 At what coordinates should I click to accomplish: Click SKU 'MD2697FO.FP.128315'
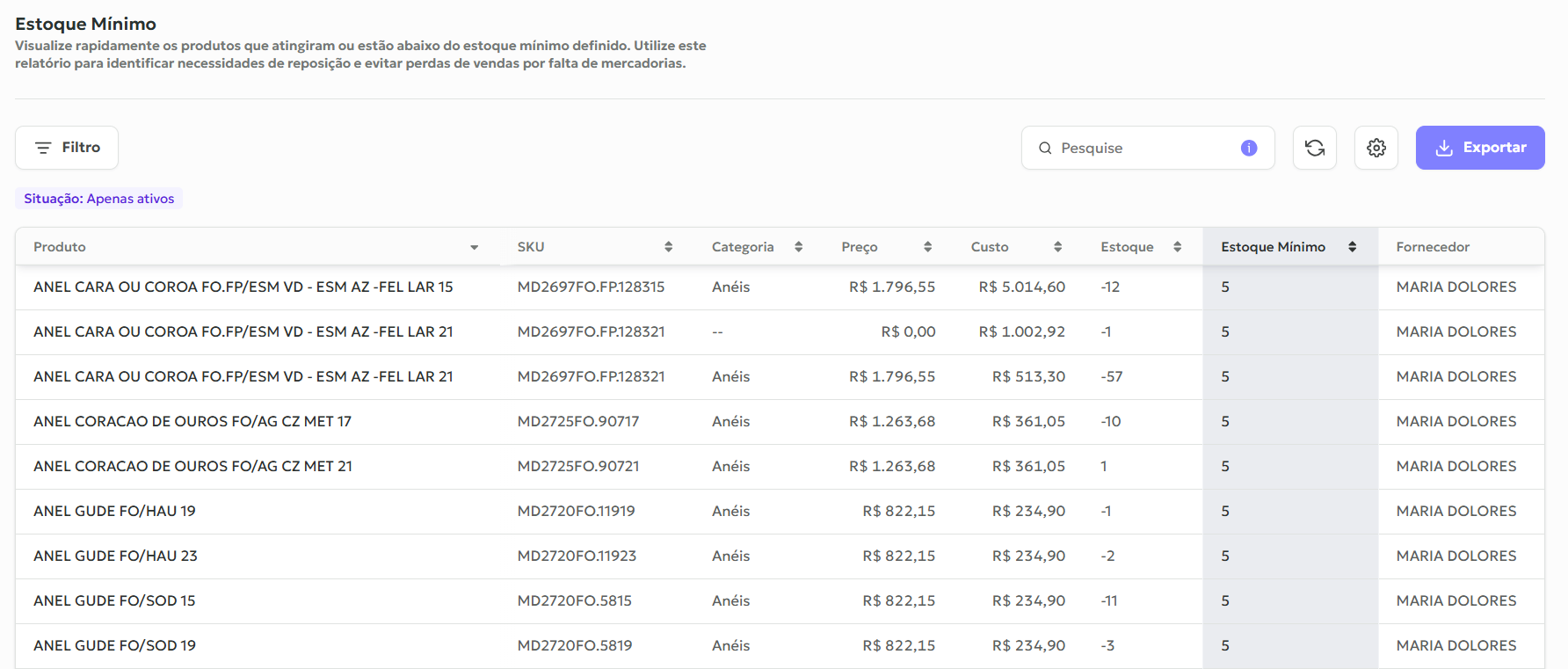(x=591, y=287)
